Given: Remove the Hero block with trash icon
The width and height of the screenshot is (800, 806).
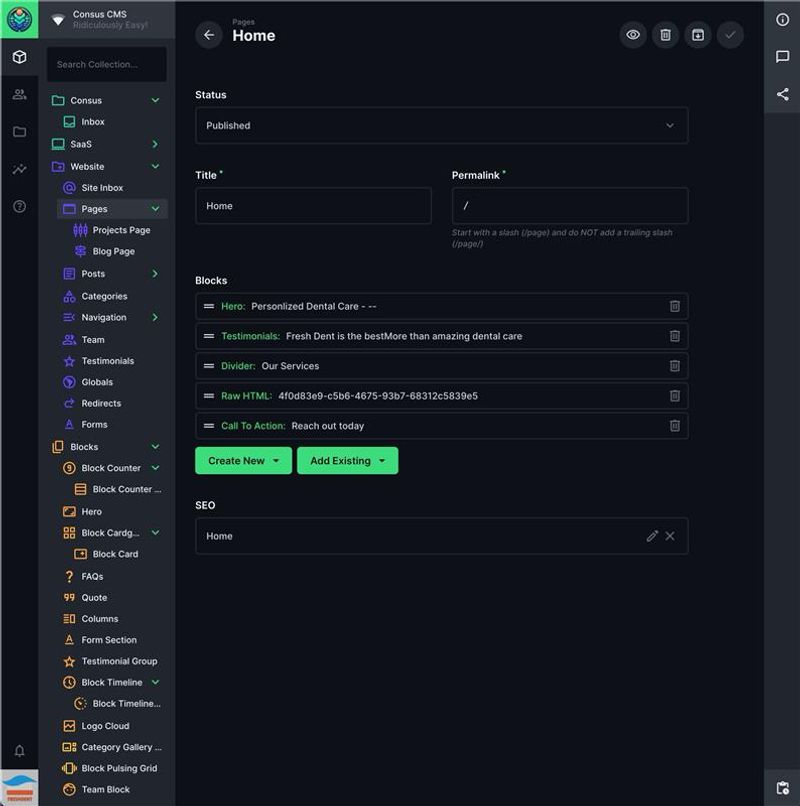Looking at the screenshot, I should (x=674, y=306).
